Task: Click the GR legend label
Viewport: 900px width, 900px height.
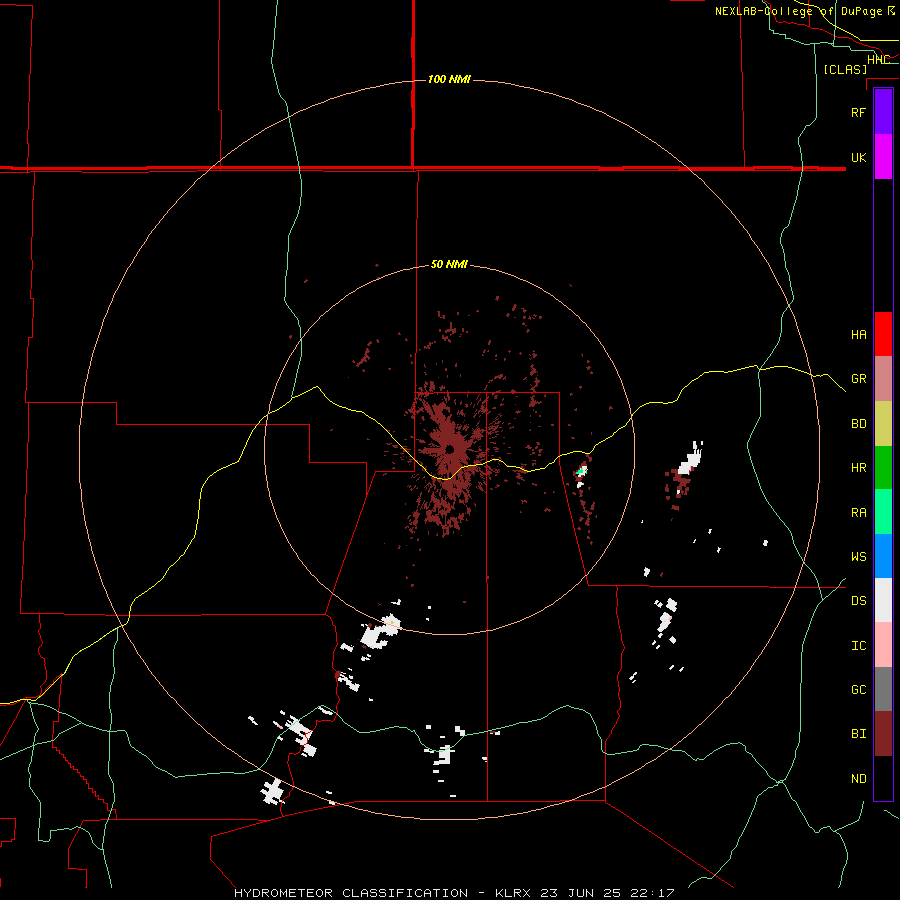Action: [x=858, y=379]
